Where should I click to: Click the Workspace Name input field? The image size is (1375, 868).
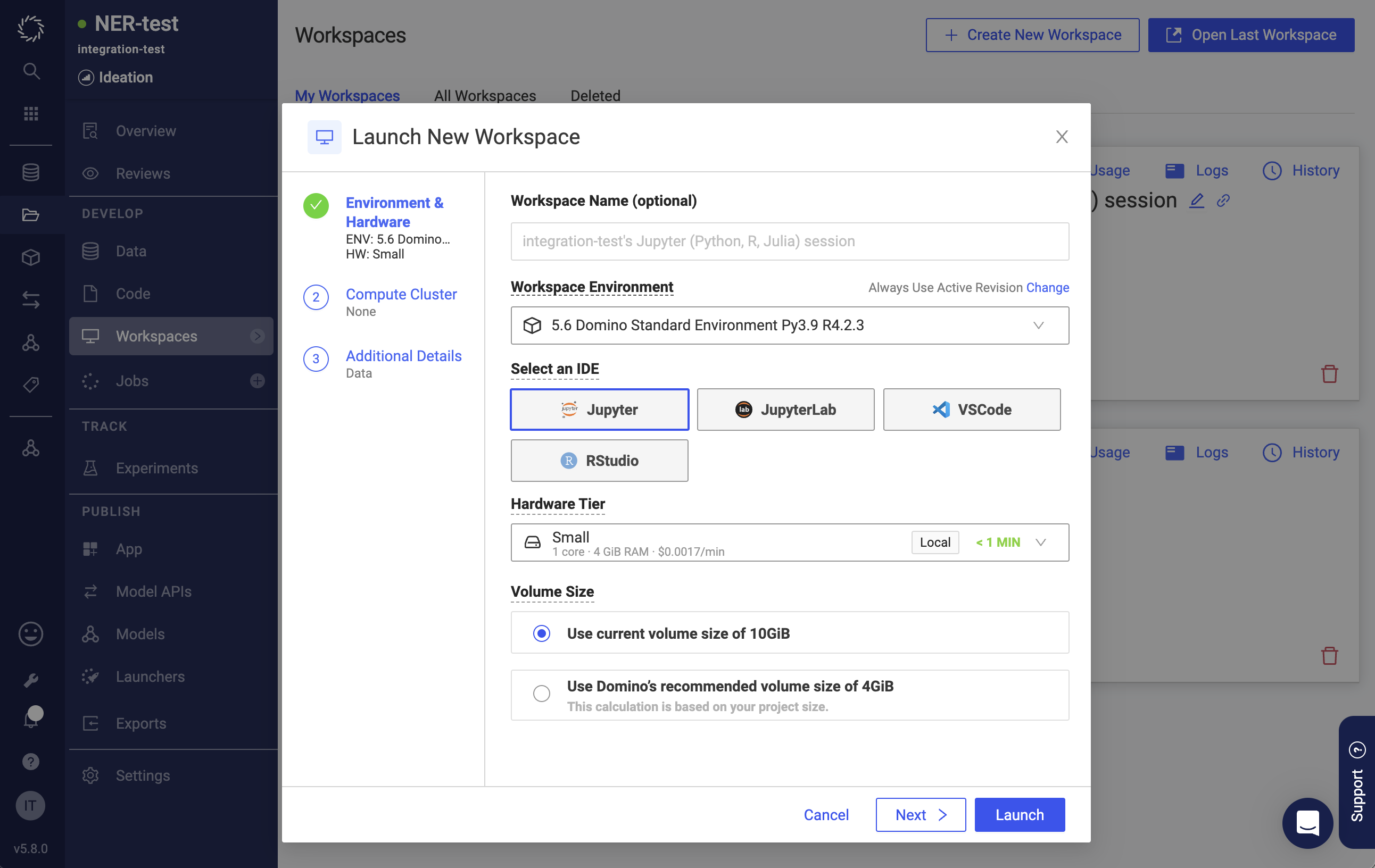pyautogui.click(x=790, y=241)
